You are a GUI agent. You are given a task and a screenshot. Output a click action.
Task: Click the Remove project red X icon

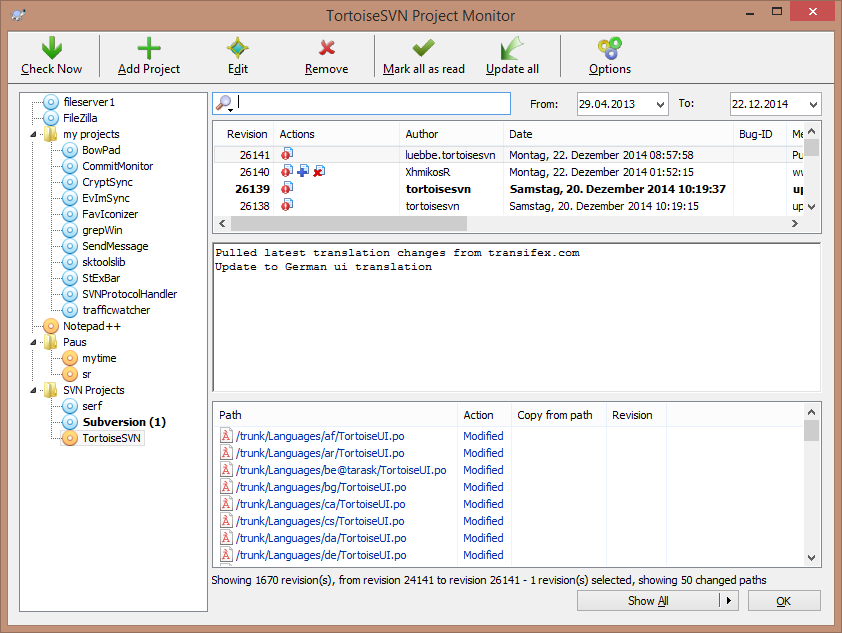coord(326,48)
